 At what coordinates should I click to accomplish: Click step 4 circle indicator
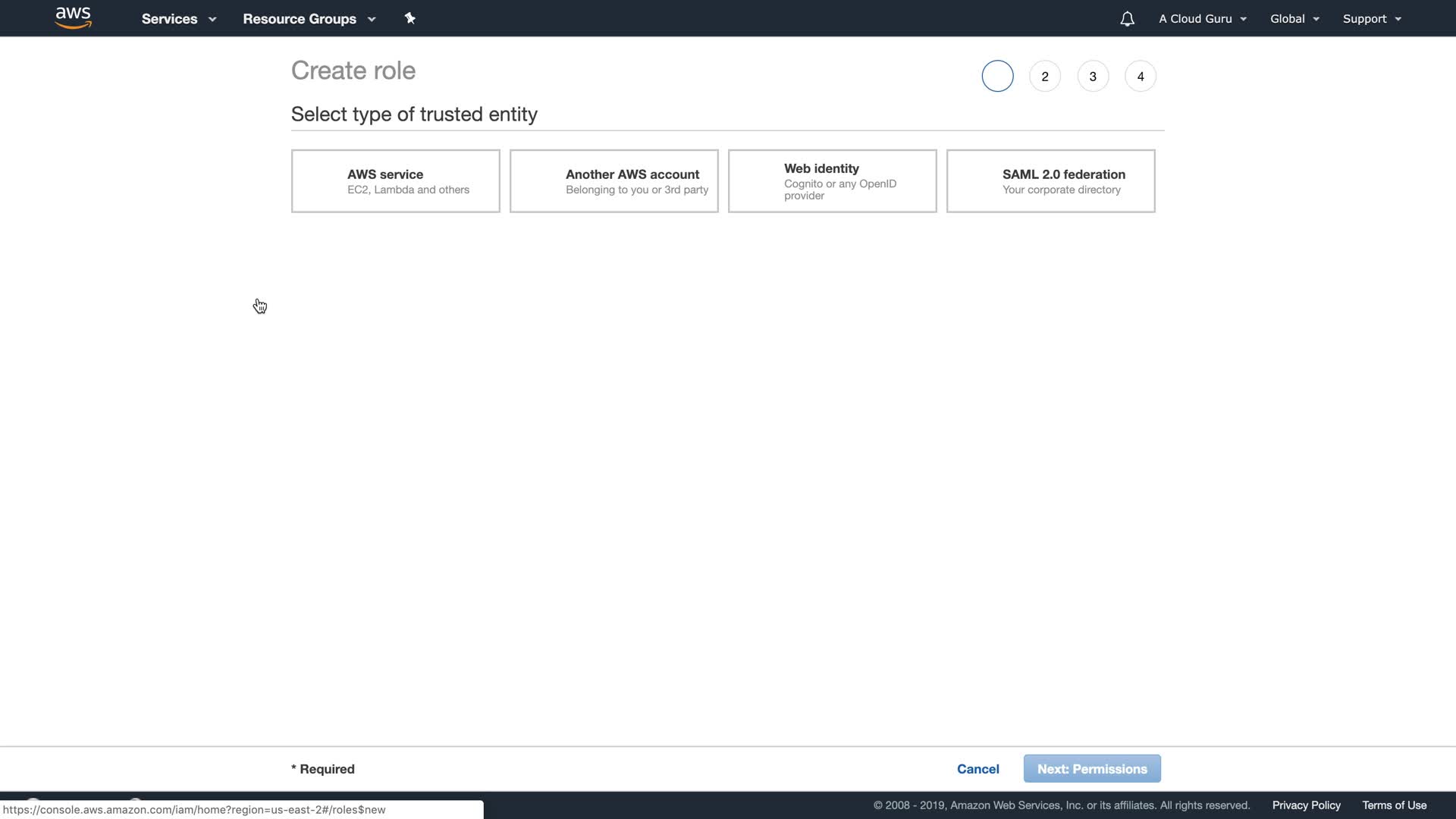pos(1141,77)
